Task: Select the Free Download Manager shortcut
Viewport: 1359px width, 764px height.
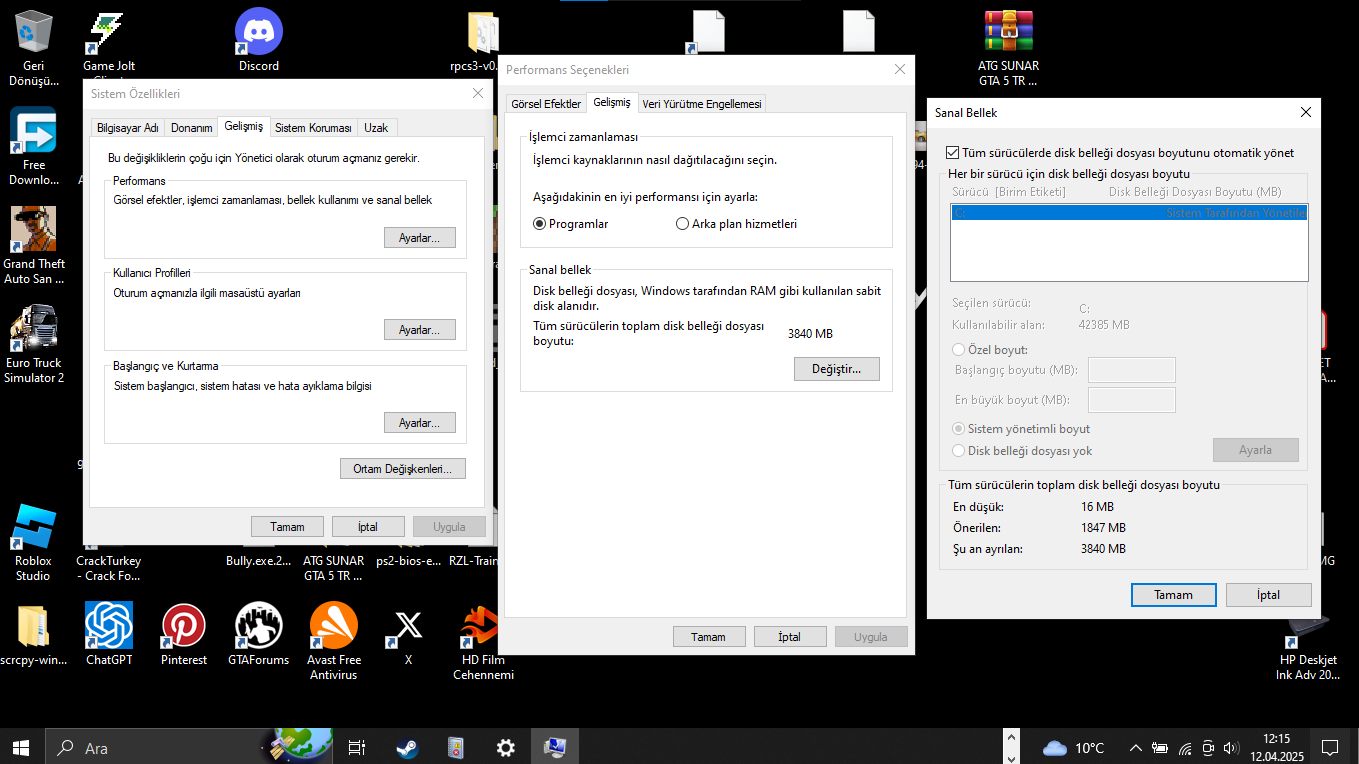Action: click(x=34, y=146)
